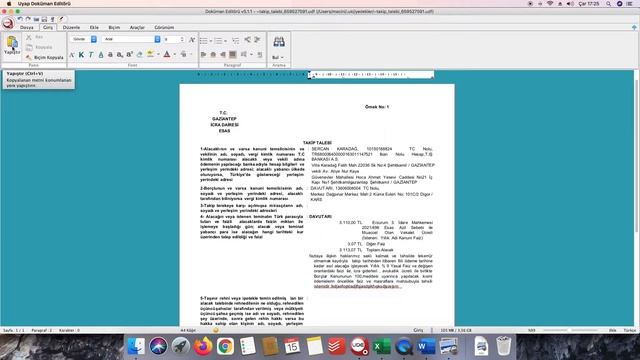Apply the text highlight color
This screenshot has height=360, width=640.
150,54
